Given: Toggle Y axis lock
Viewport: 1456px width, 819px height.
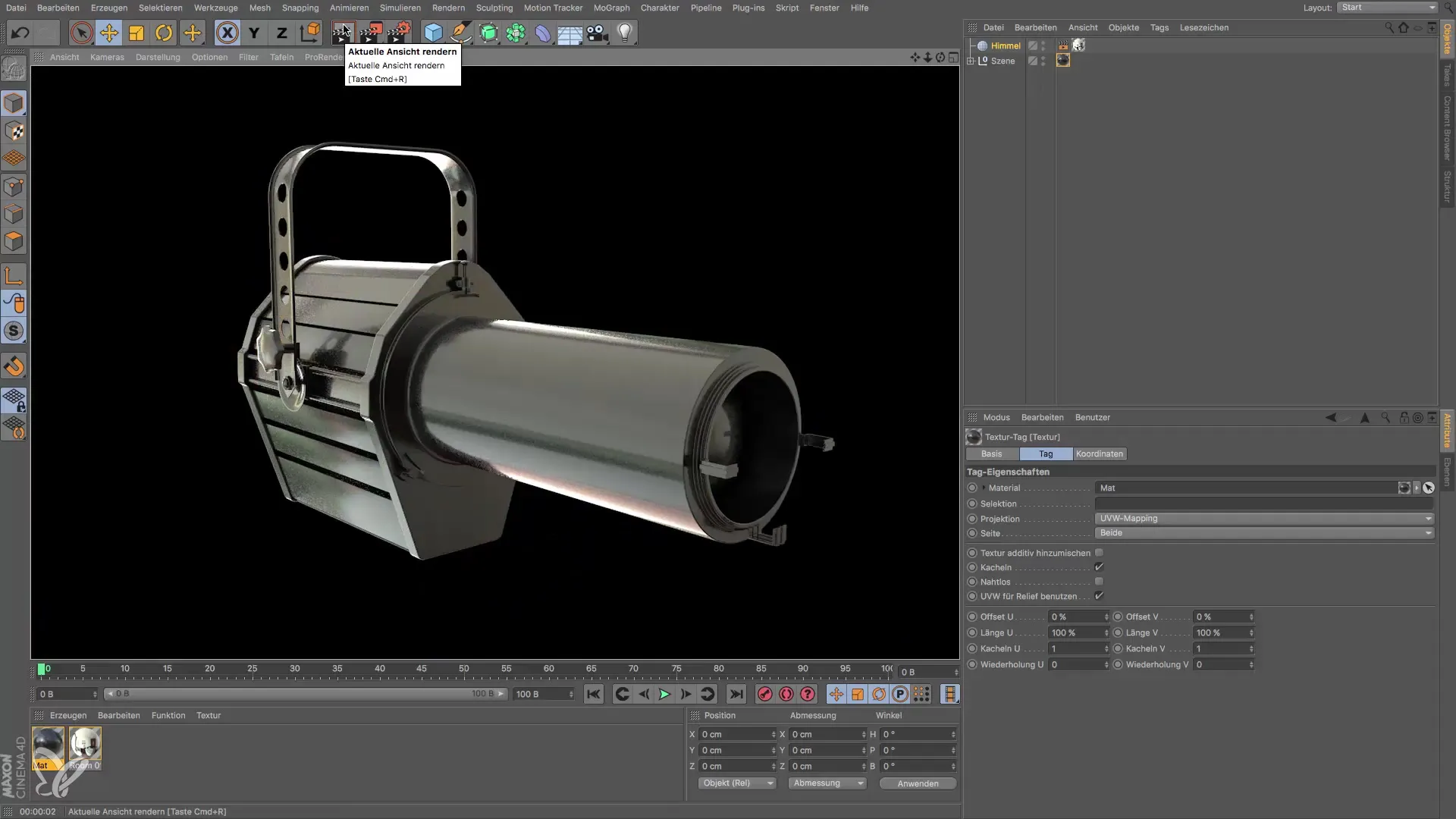Looking at the screenshot, I should coord(254,33).
